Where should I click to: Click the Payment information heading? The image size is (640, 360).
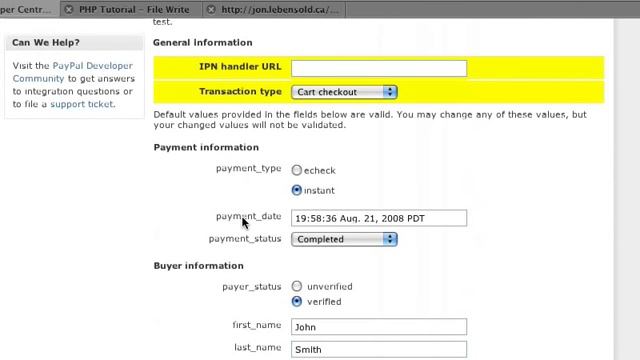206,147
